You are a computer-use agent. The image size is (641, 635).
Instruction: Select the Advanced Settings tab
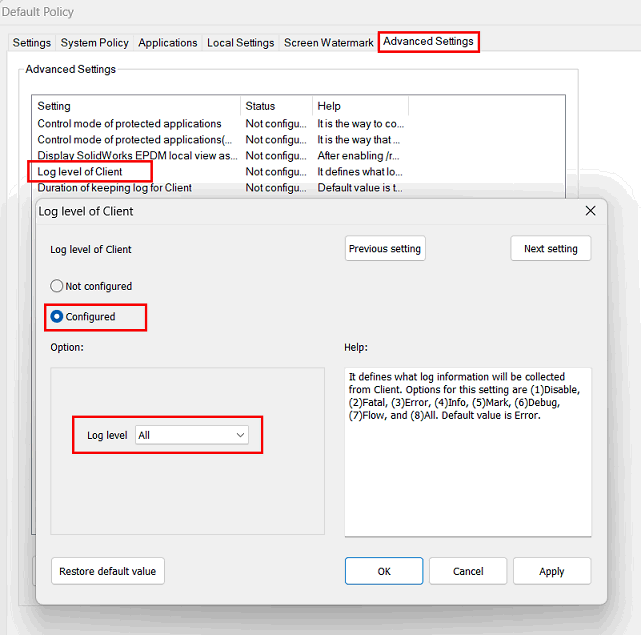(428, 42)
